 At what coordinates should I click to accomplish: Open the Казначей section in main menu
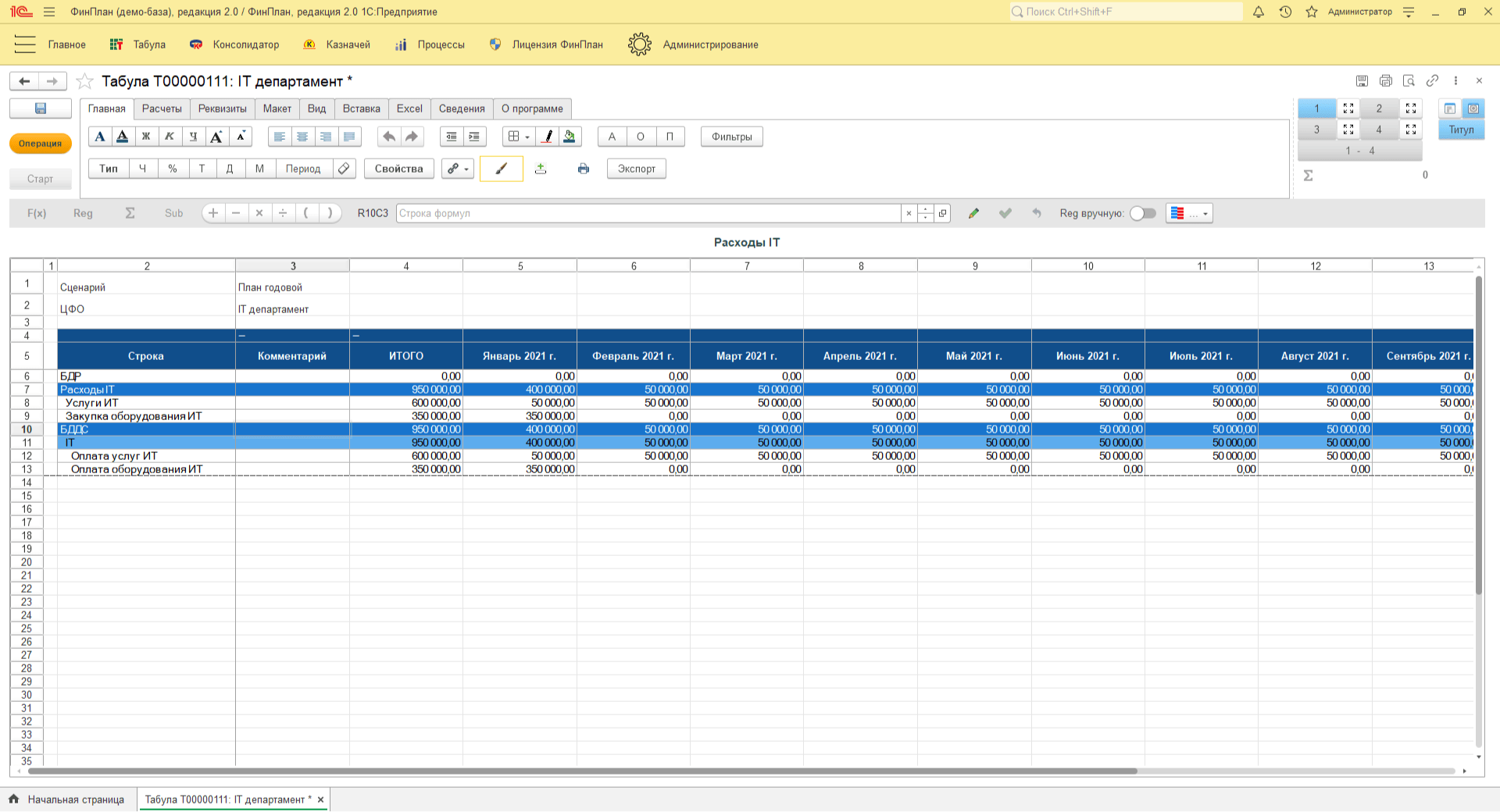click(348, 45)
